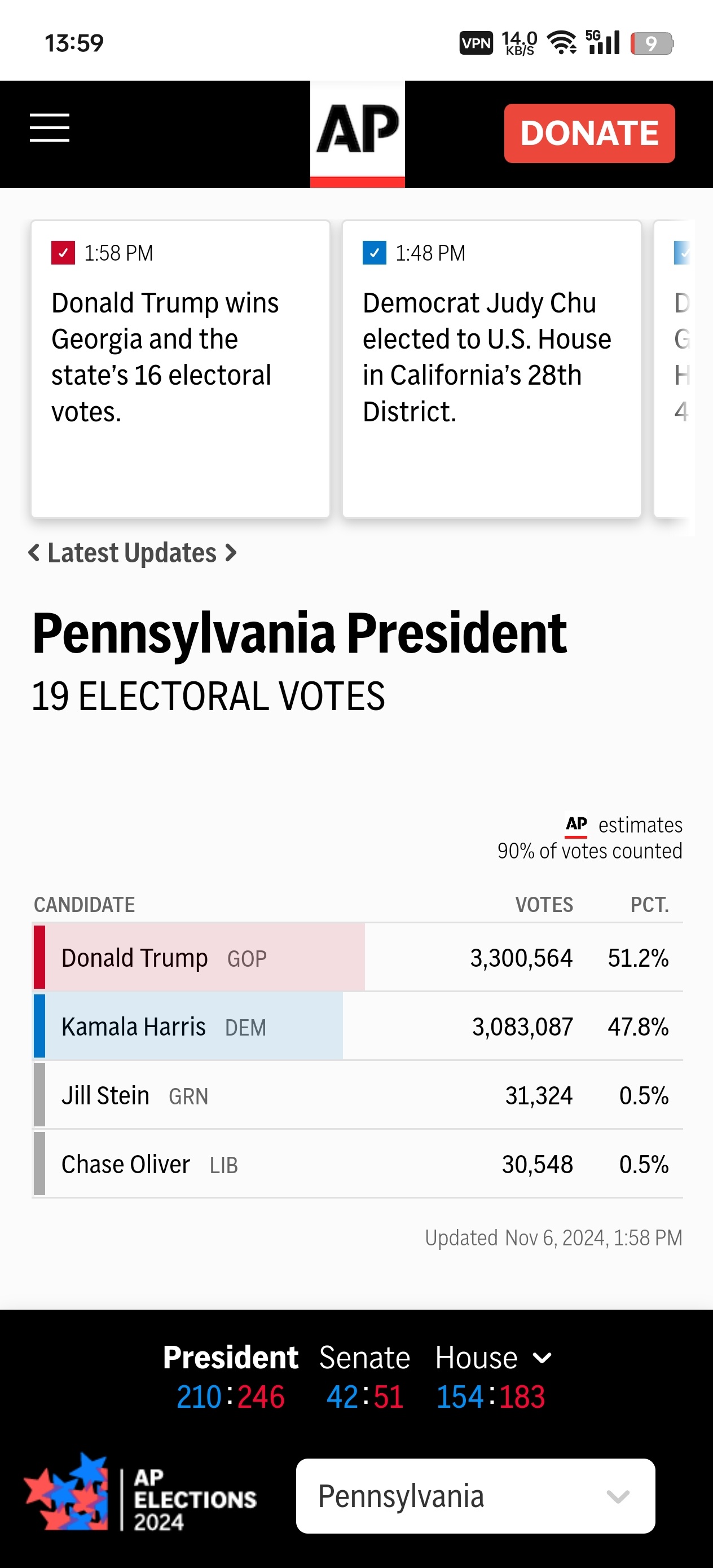Tap the battery indicator icon
This screenshot has width=713, height=1568.
coord(651,43)
